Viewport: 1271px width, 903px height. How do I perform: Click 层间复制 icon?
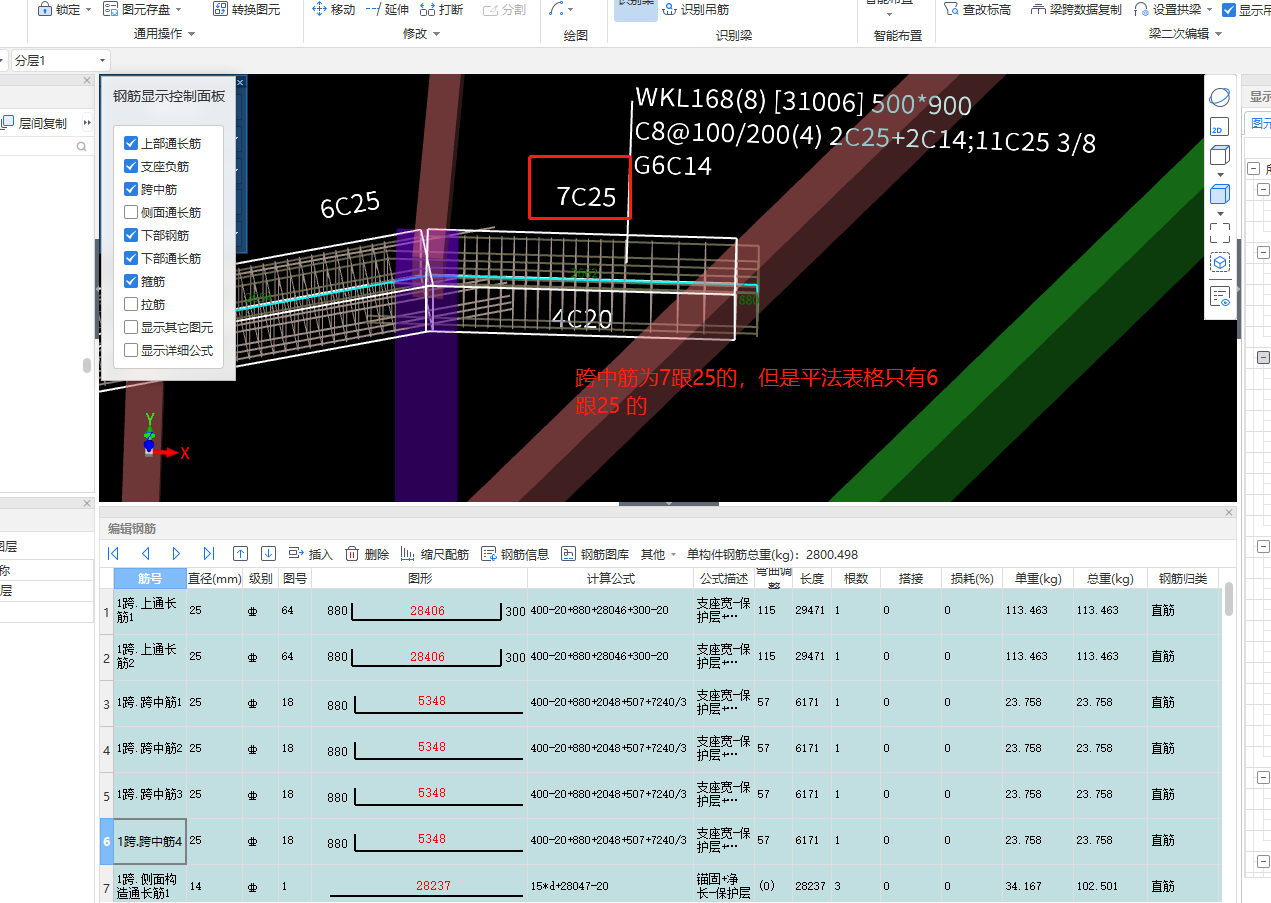(8, 123)
